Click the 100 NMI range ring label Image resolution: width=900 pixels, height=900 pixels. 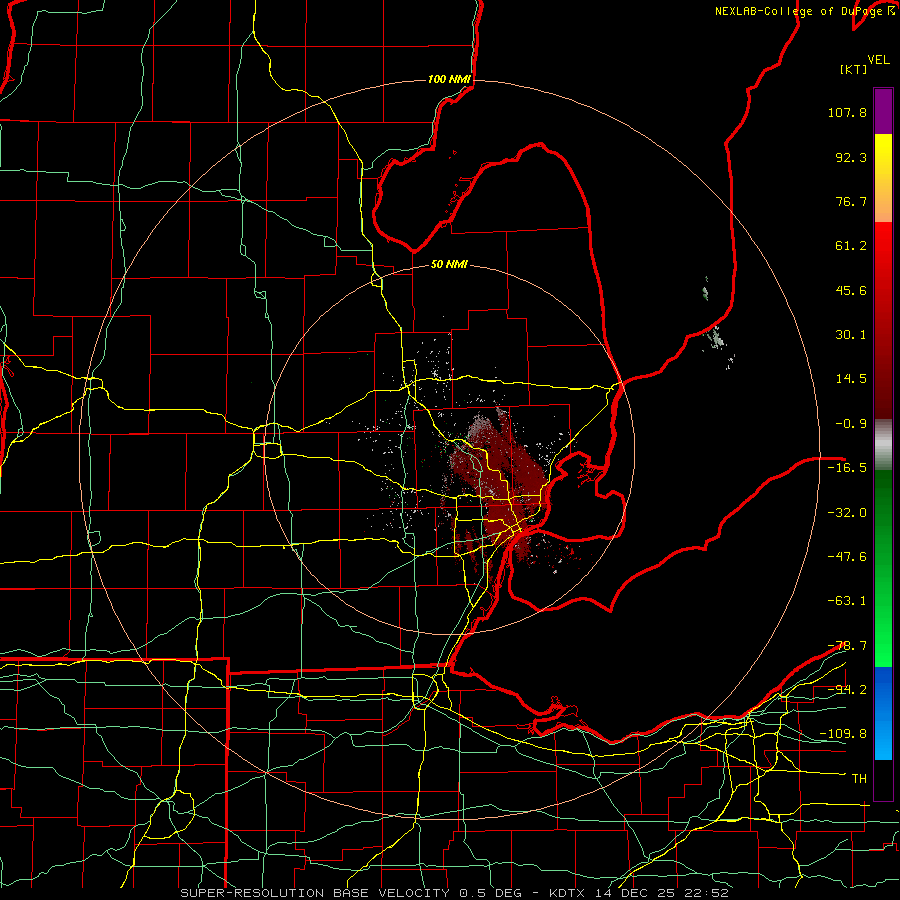click(449, 79)
